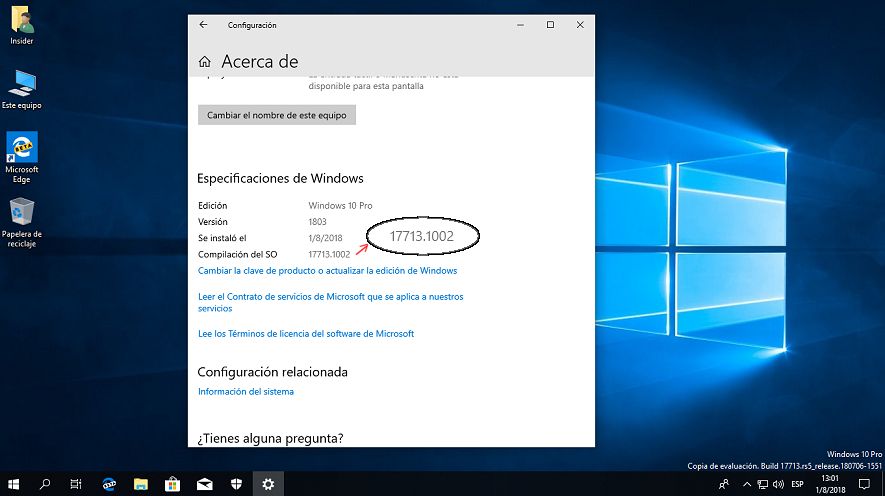
Task: Select 'Especificaciones de Windows' heading
Action: pyautogui.click(x=281, y=178)
